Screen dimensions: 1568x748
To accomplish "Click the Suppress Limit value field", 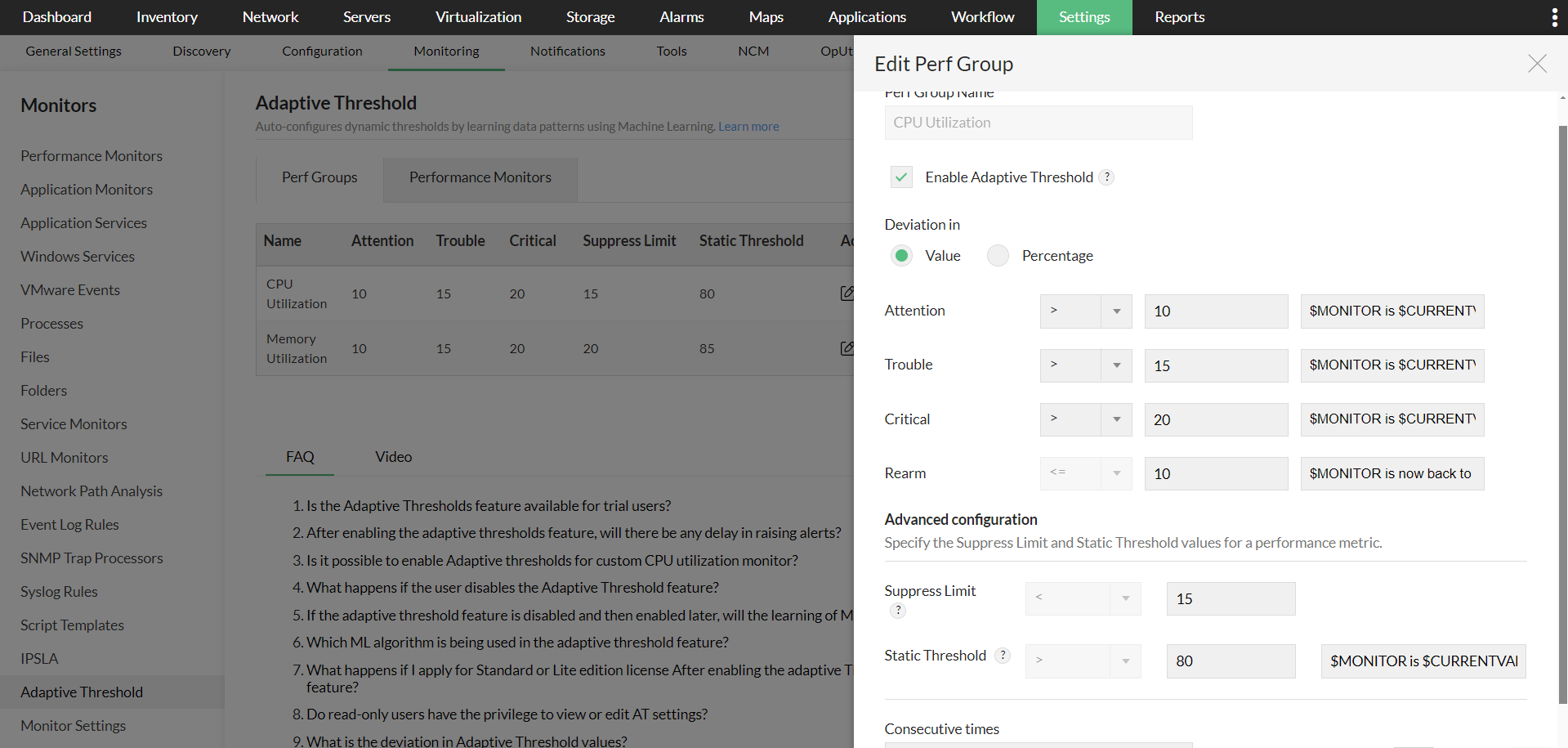I will (x=1231, y=599).
